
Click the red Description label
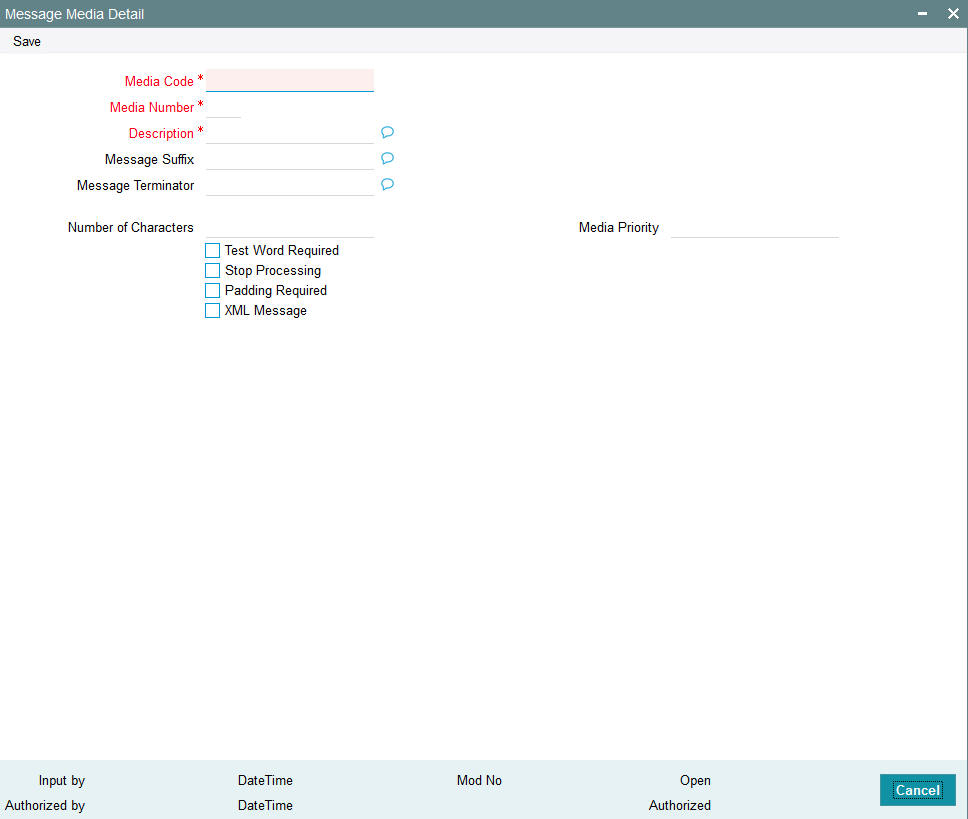click(161, 133)
